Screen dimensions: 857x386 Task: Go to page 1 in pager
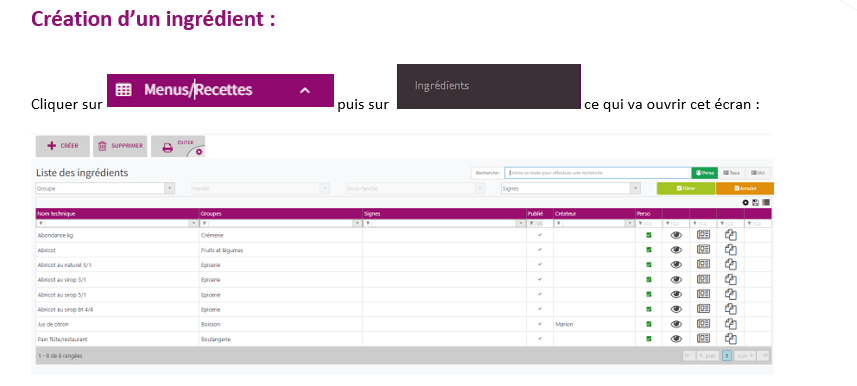(727, 355)
